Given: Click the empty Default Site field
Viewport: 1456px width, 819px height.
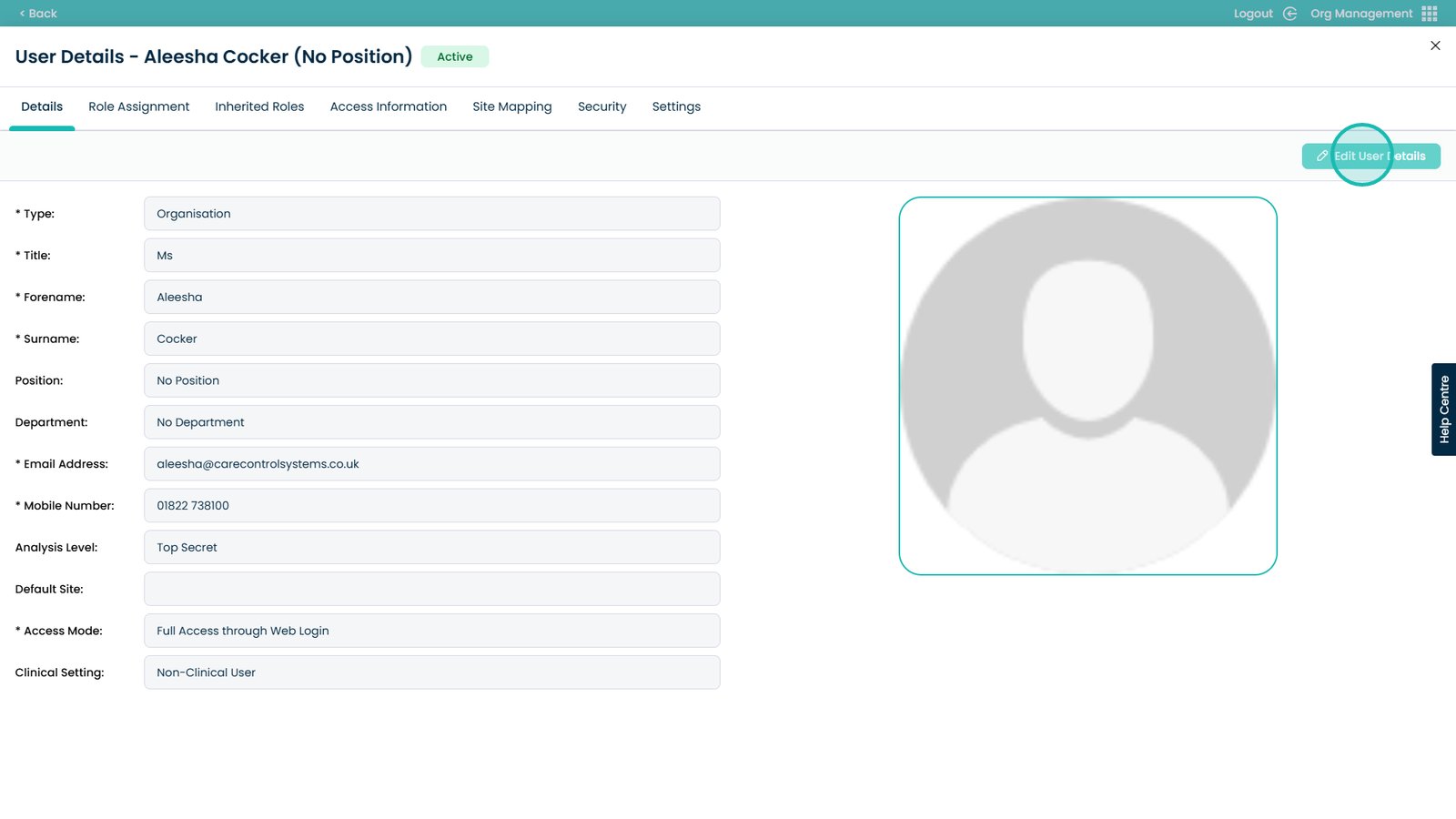Looking at the screenshot, I should [x=431, y=589].
